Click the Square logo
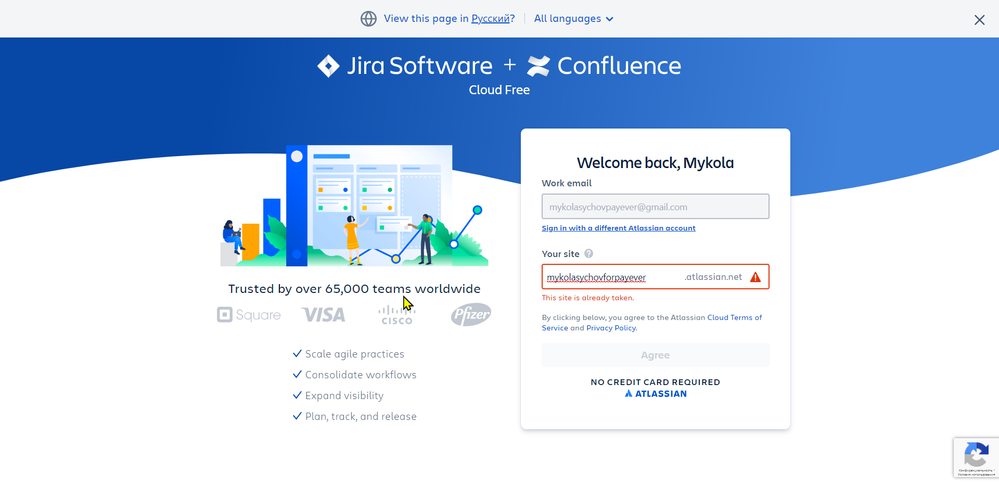The height and width of the screenshot is (486, 999). [x=248, y=315]
